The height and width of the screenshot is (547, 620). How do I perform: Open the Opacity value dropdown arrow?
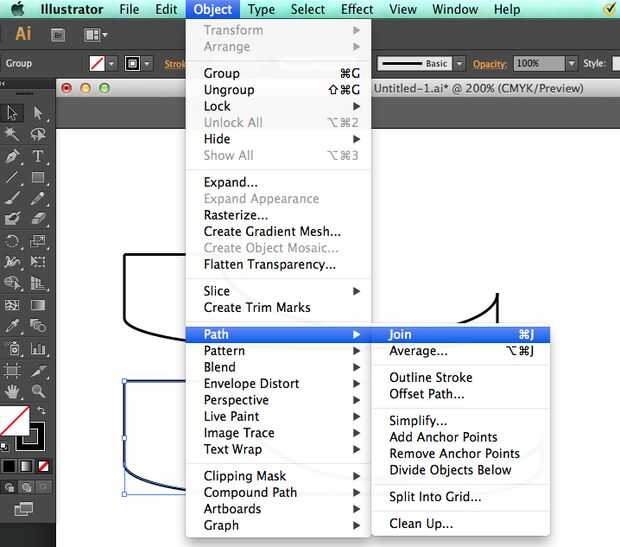571,63
